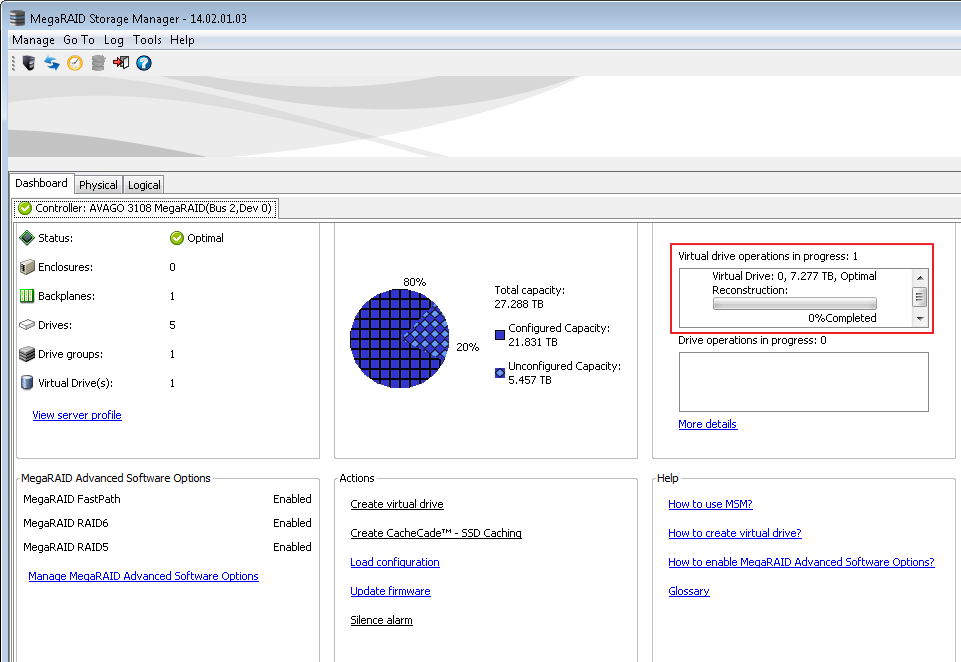Click the Silence alarm action

tap(381, 620)
